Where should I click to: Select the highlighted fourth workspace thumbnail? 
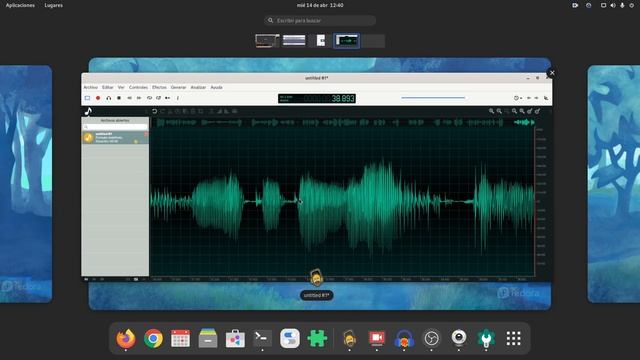347,41
